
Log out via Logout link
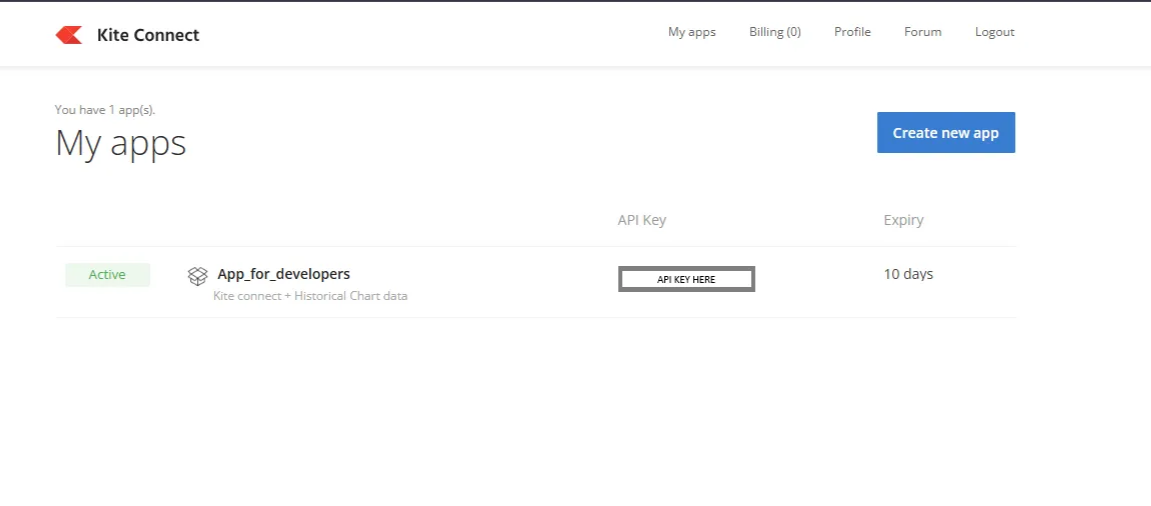(995, 32)
